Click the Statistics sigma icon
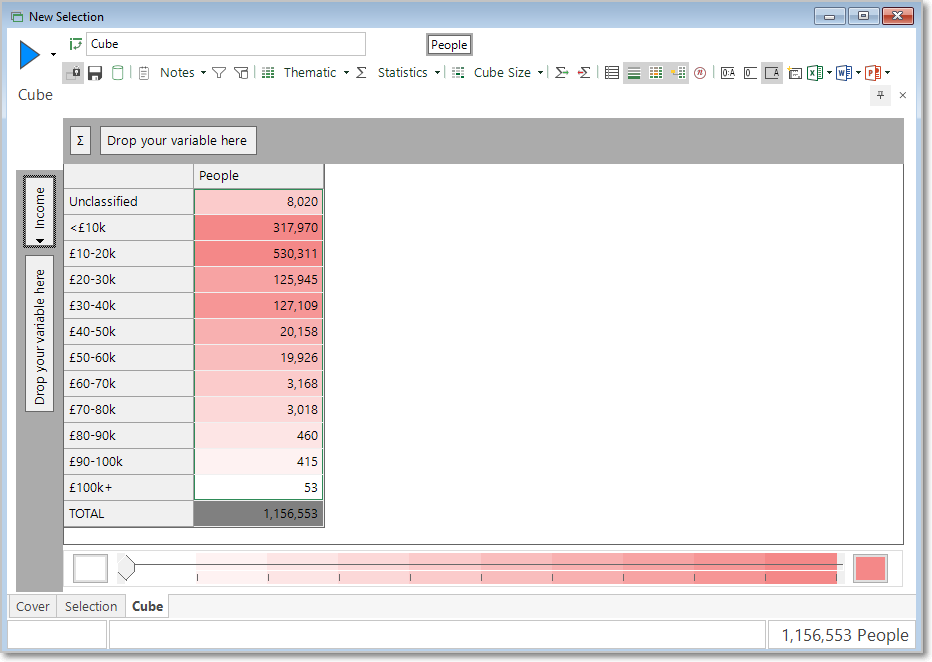The width and height of the screenshot is (932, 662). tap(361, 72)
